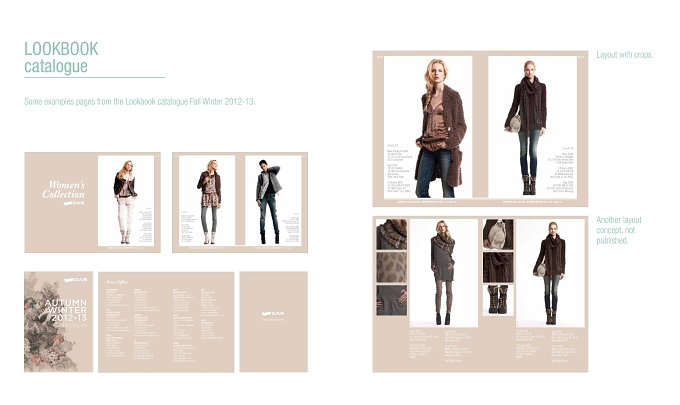Open the dark-haired model in grey jacket page
The image size is (680, 405).
[x=273, y=200]
